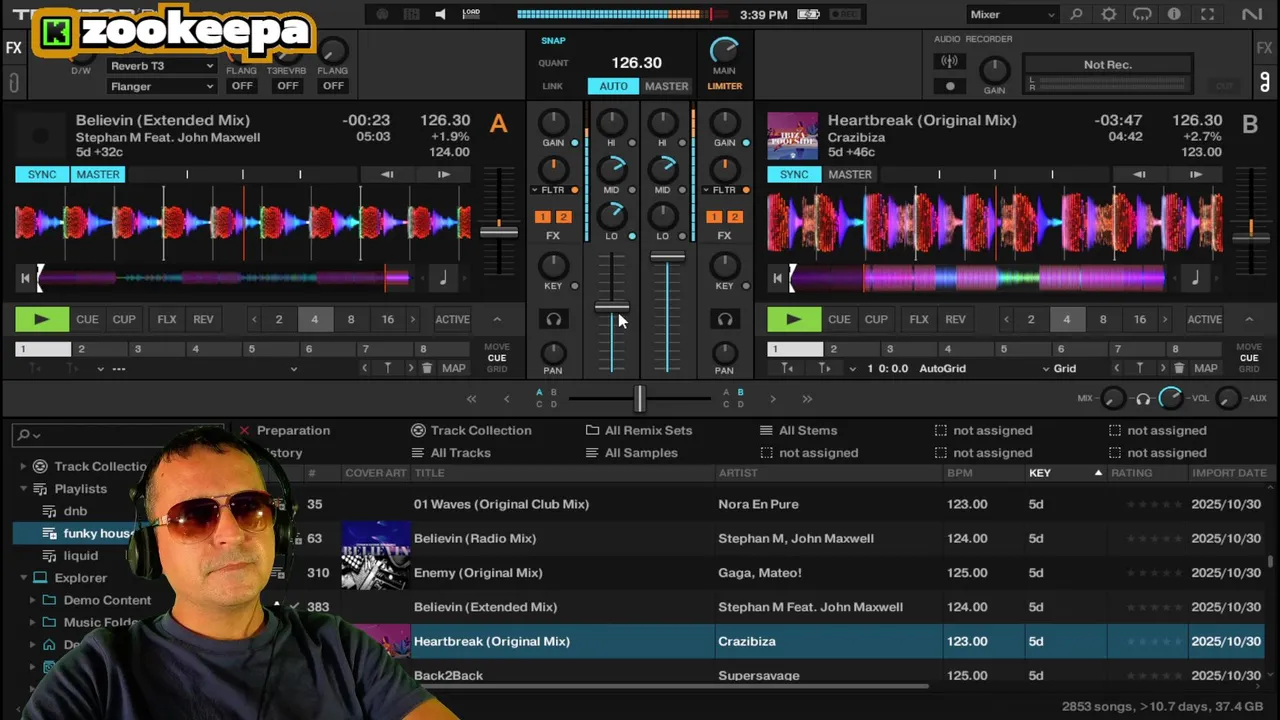Image resolution: width=1280 pixels, height=720 pixels.
Task: Open the Reverb T3 effect dropdown
Action: (161, 66)
